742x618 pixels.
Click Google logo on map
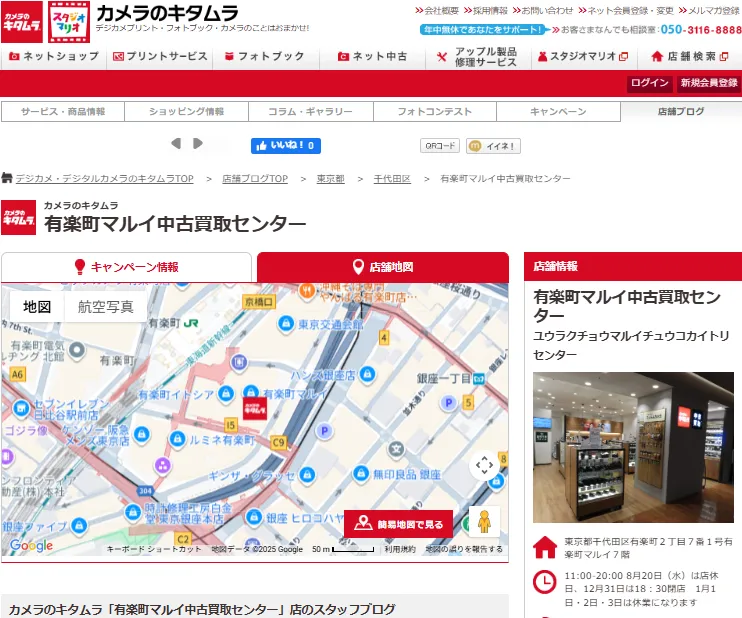pyautogui.click(x=32, y=546)
